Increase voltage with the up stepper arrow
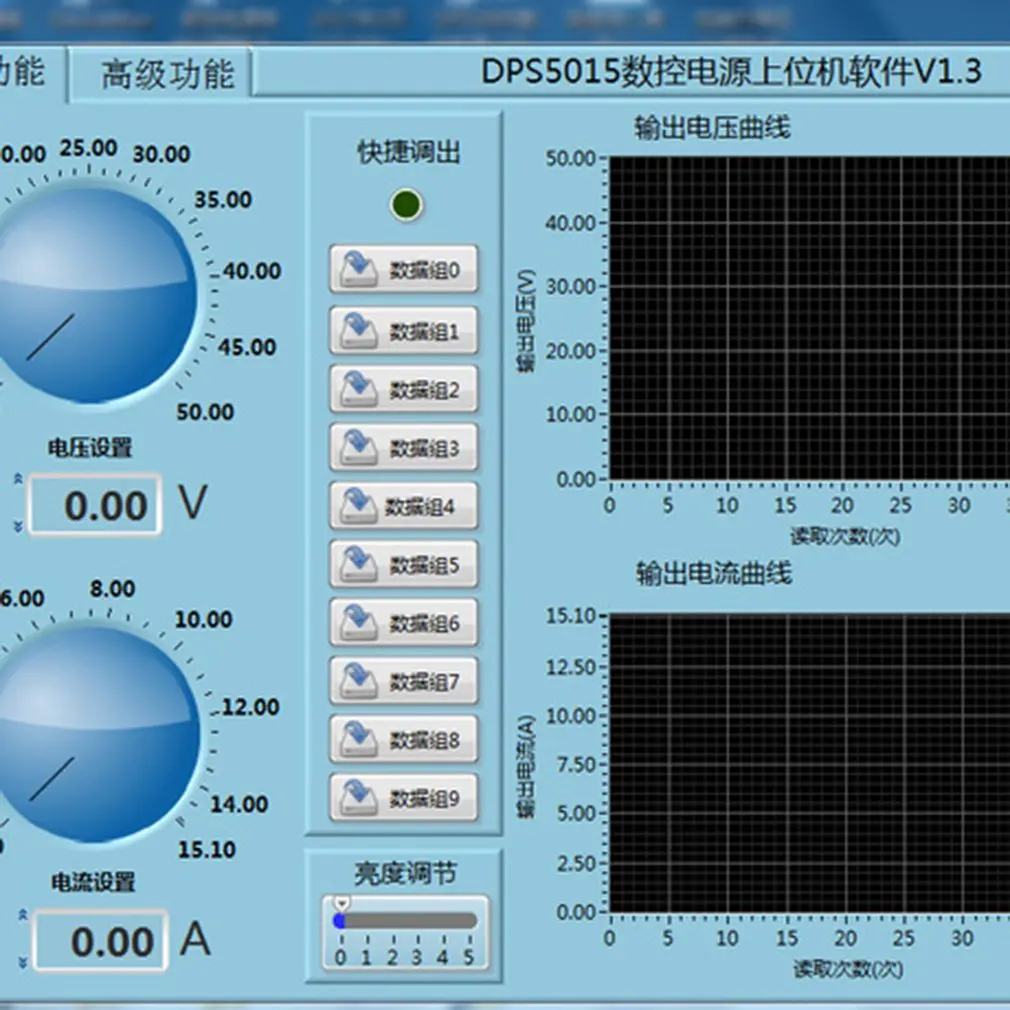Screen dimensions: 1010x1010 coord(18,479)
